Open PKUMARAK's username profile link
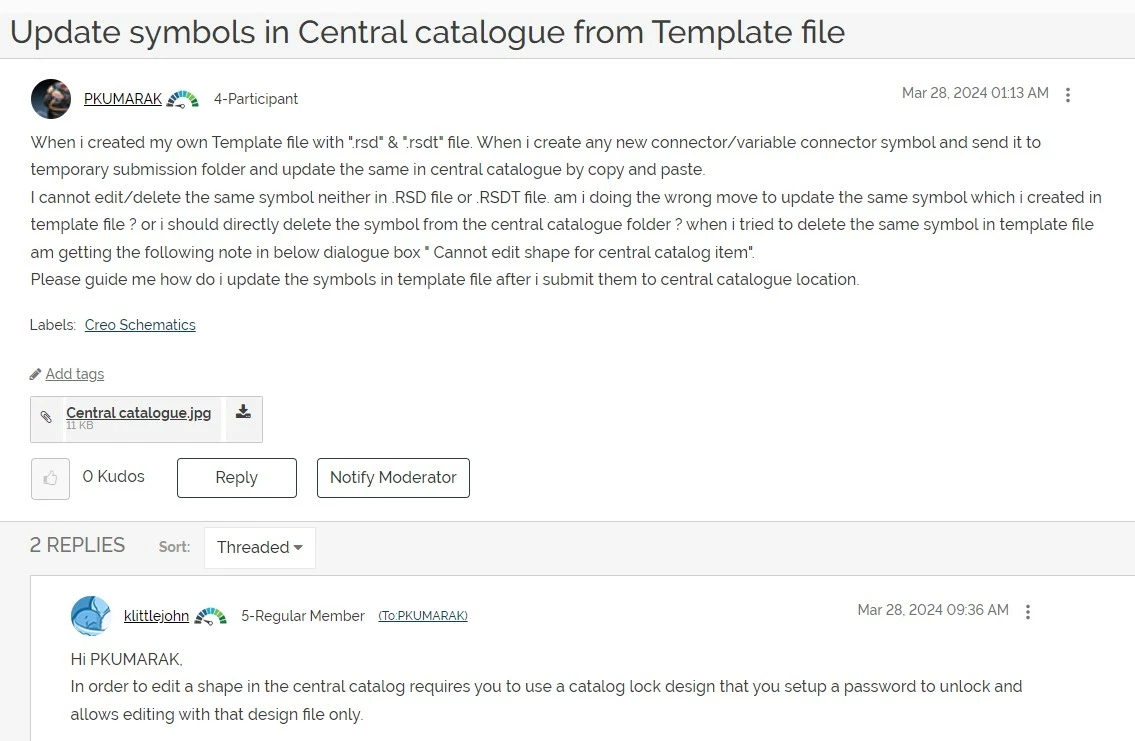 [123, 99]
